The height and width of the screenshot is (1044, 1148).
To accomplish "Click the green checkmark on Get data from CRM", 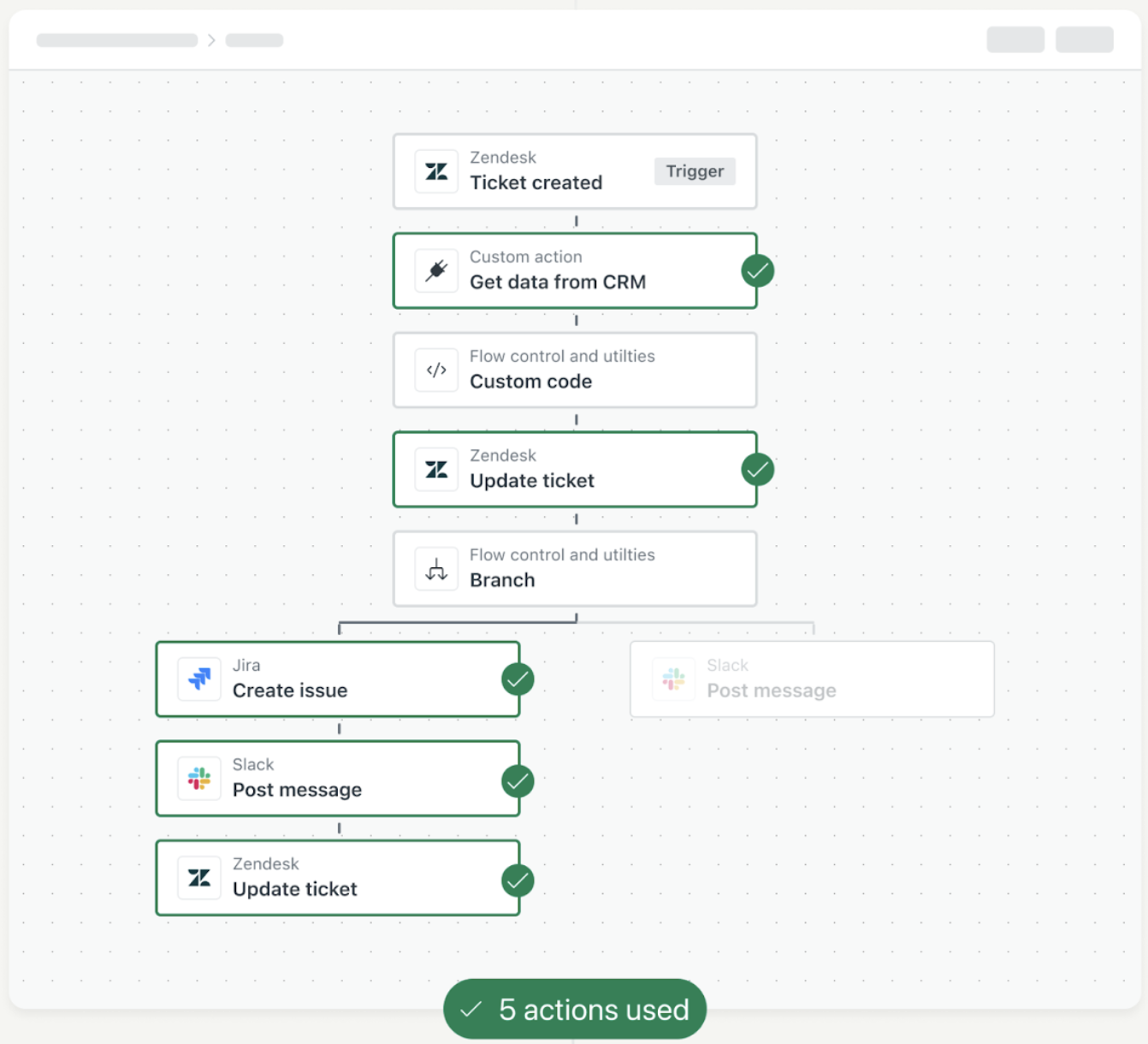I will [757, 271].
